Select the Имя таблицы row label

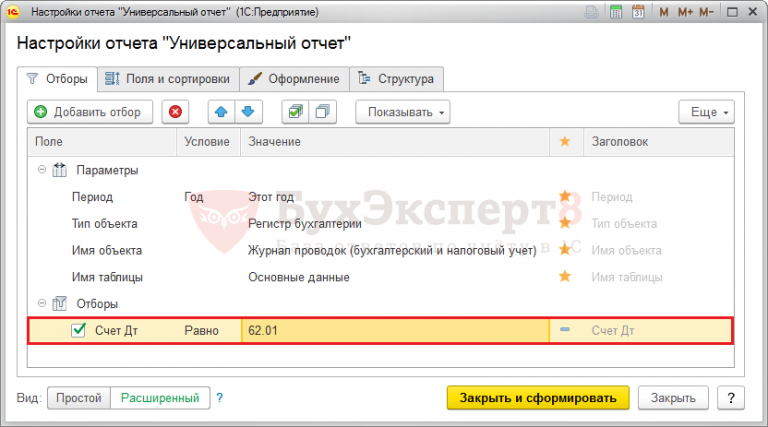pyautogui.click(x=107, y=277)
